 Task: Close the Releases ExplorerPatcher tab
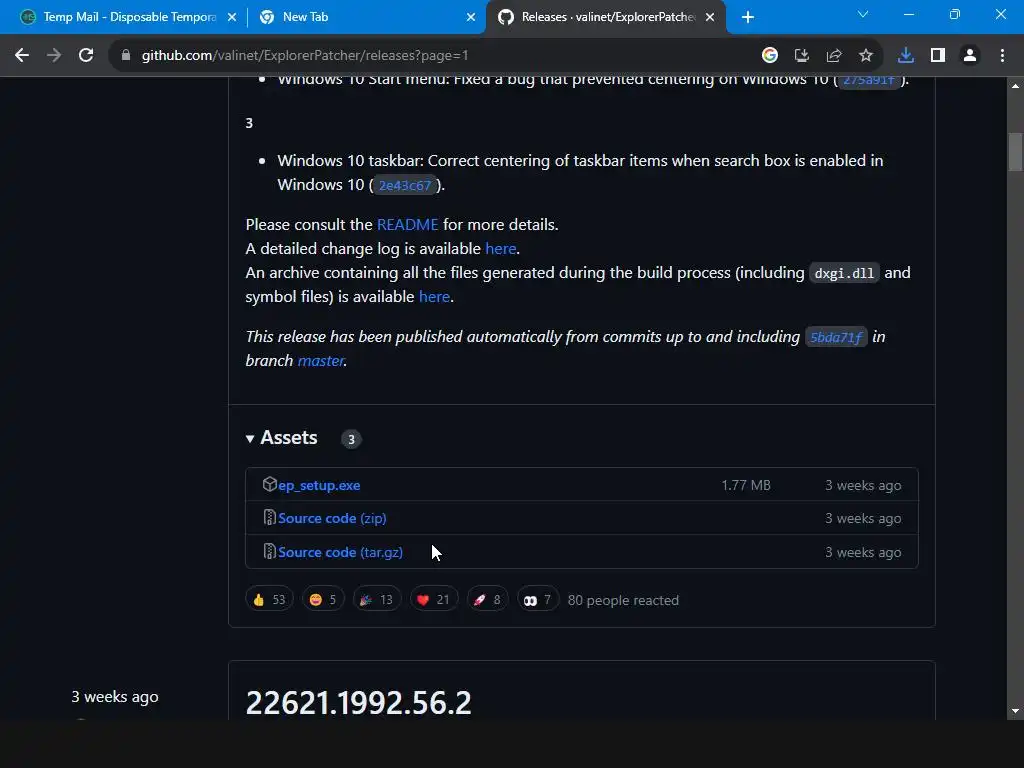(x=711, y=17)
